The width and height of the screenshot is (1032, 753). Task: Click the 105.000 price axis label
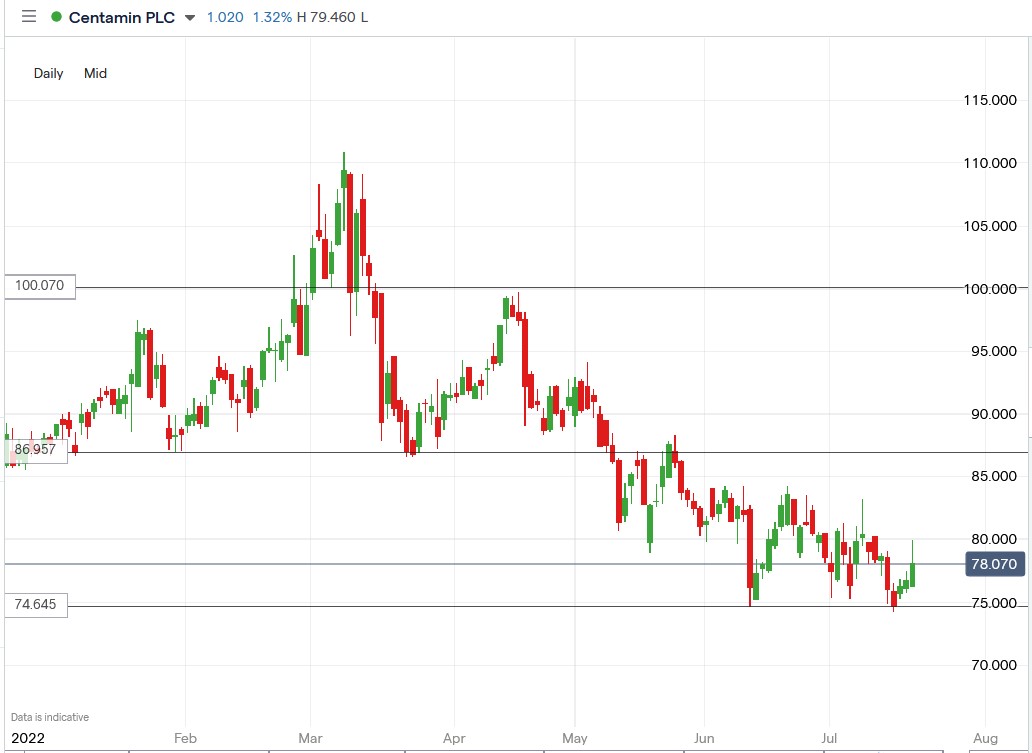pyautogui.click(x=990, y=226)
